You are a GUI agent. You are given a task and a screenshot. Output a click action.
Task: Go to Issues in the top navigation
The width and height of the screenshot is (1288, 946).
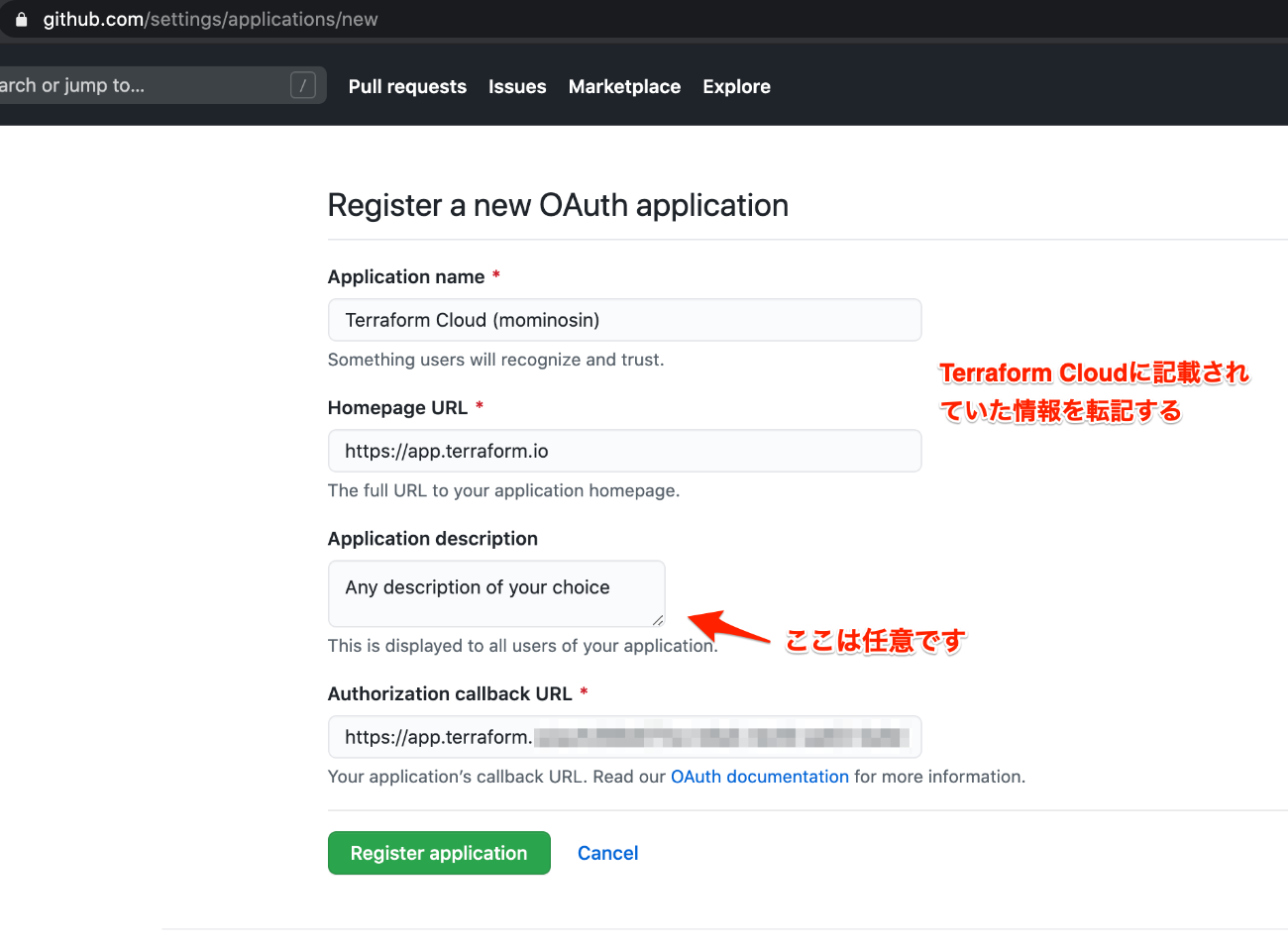pos(517,86)
